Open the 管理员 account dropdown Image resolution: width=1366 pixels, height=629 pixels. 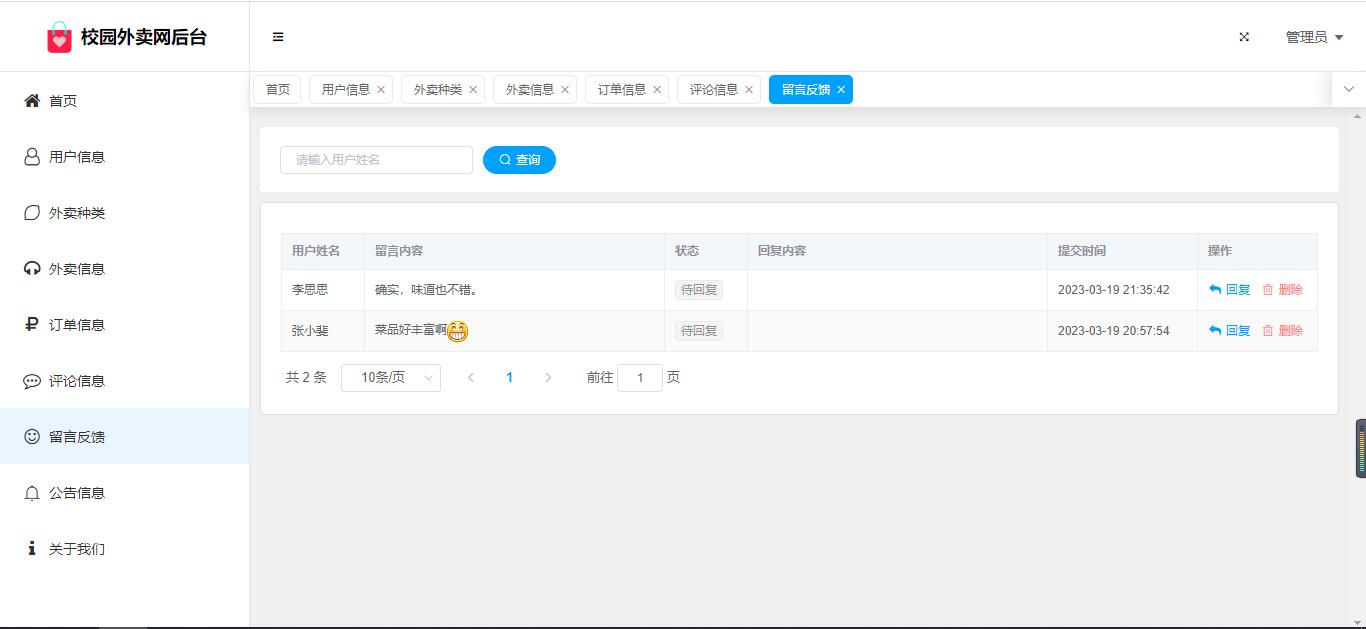(1314, 37)
